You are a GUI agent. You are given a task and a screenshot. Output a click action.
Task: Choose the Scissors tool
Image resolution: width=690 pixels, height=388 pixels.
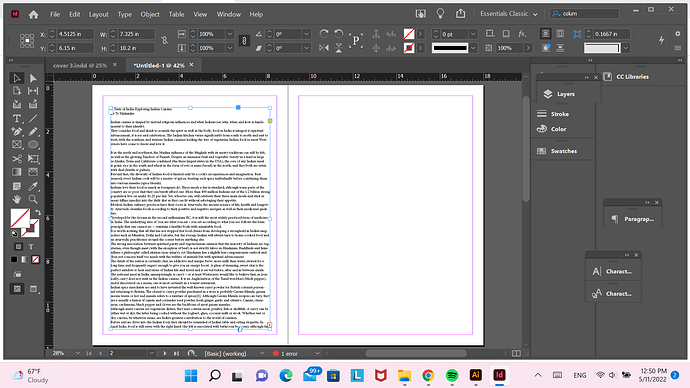pyautogui.click(x=17, y=159)
